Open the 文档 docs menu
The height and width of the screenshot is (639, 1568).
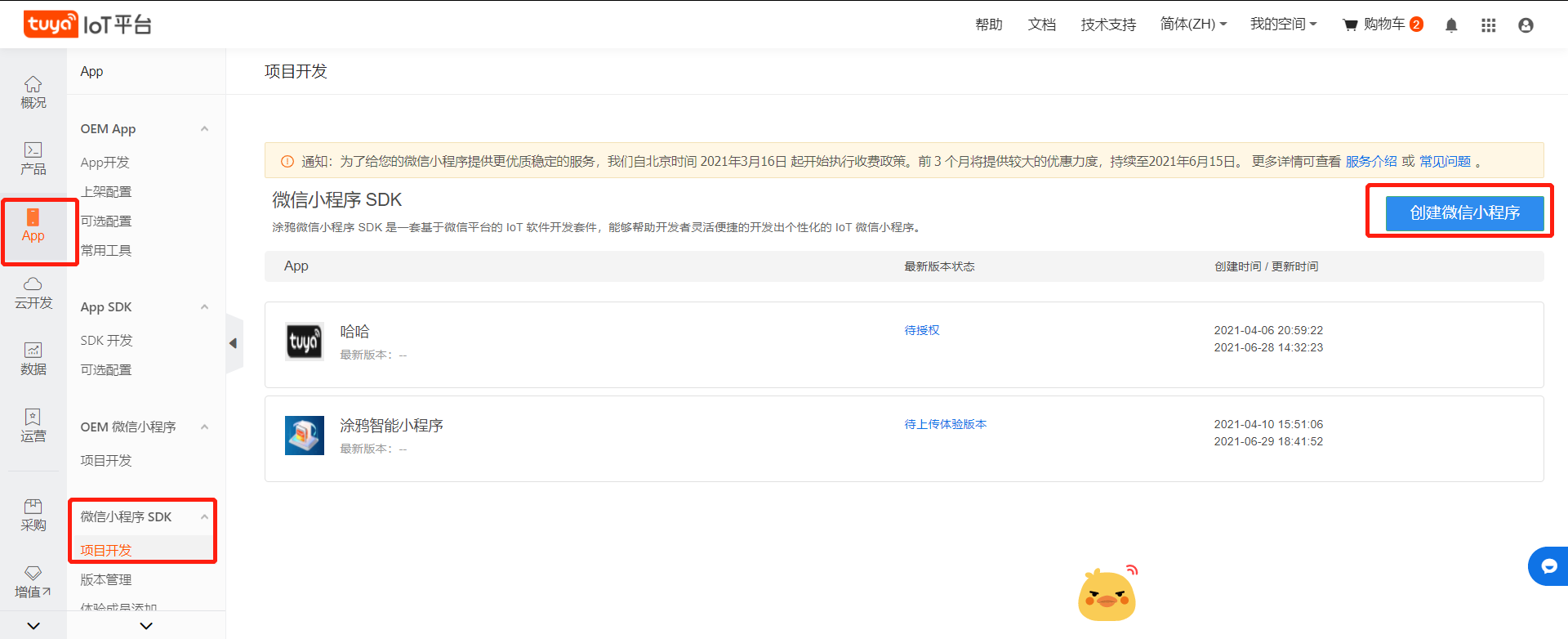(x=1042, y=25)
